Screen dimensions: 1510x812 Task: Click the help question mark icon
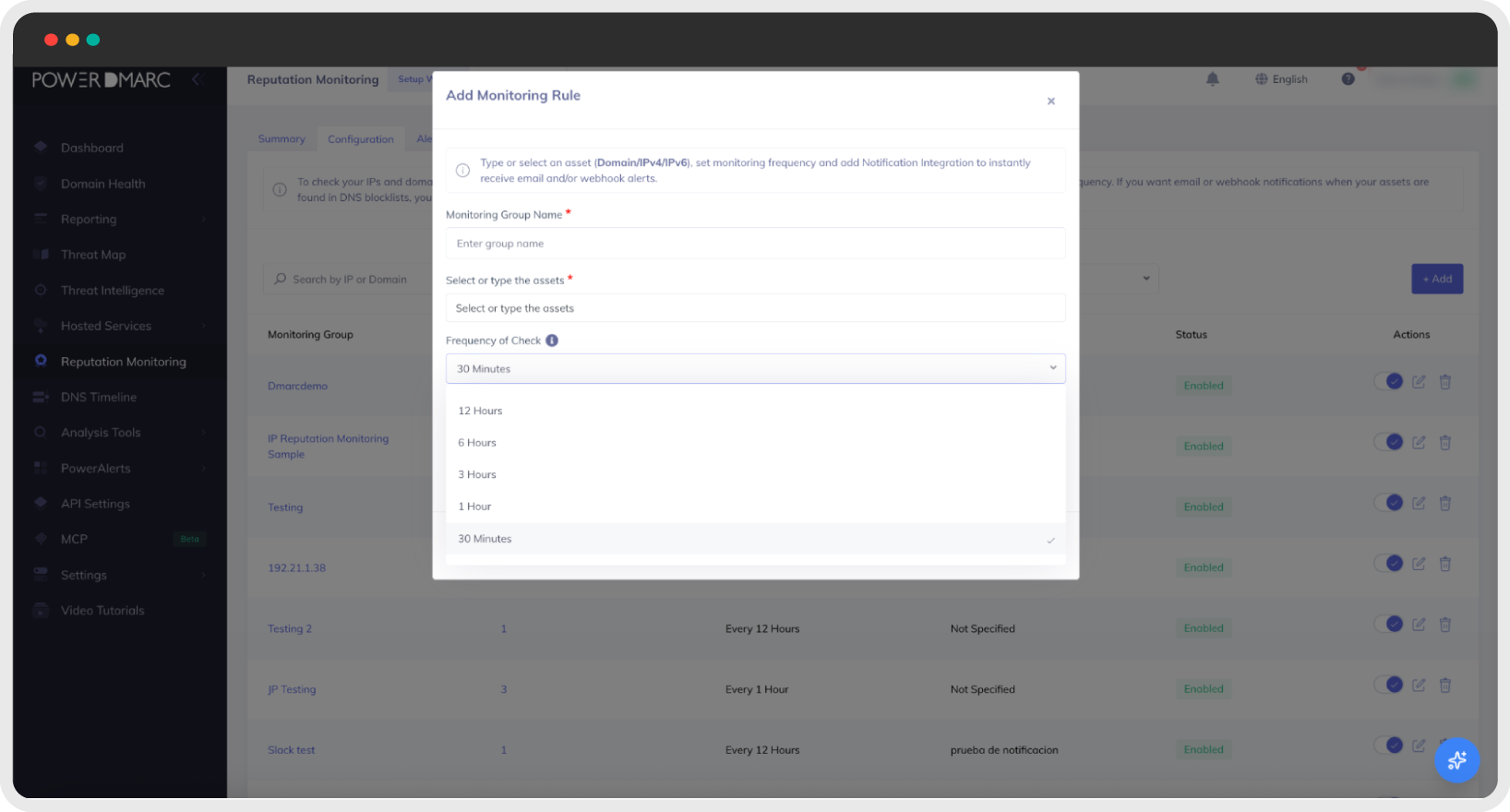[1348, 79]
